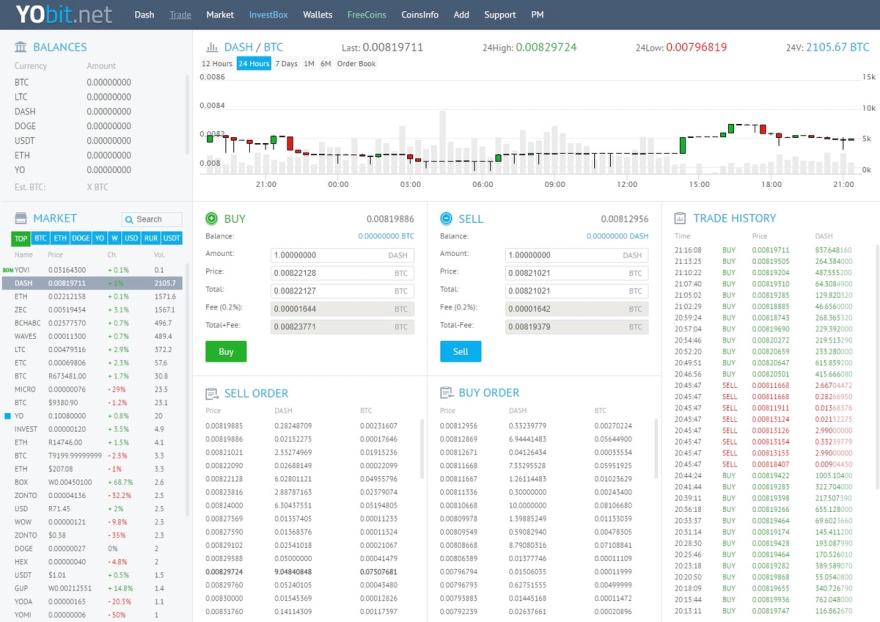Image resolution: width=880 pixels, height=622 pixels.
Task: Select the ZEC market row
Action: (93, 310)
